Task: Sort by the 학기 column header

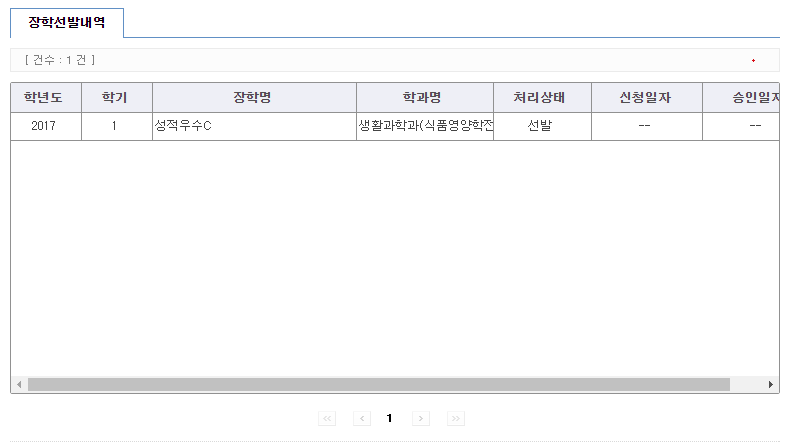Action: tap(117, 97)
